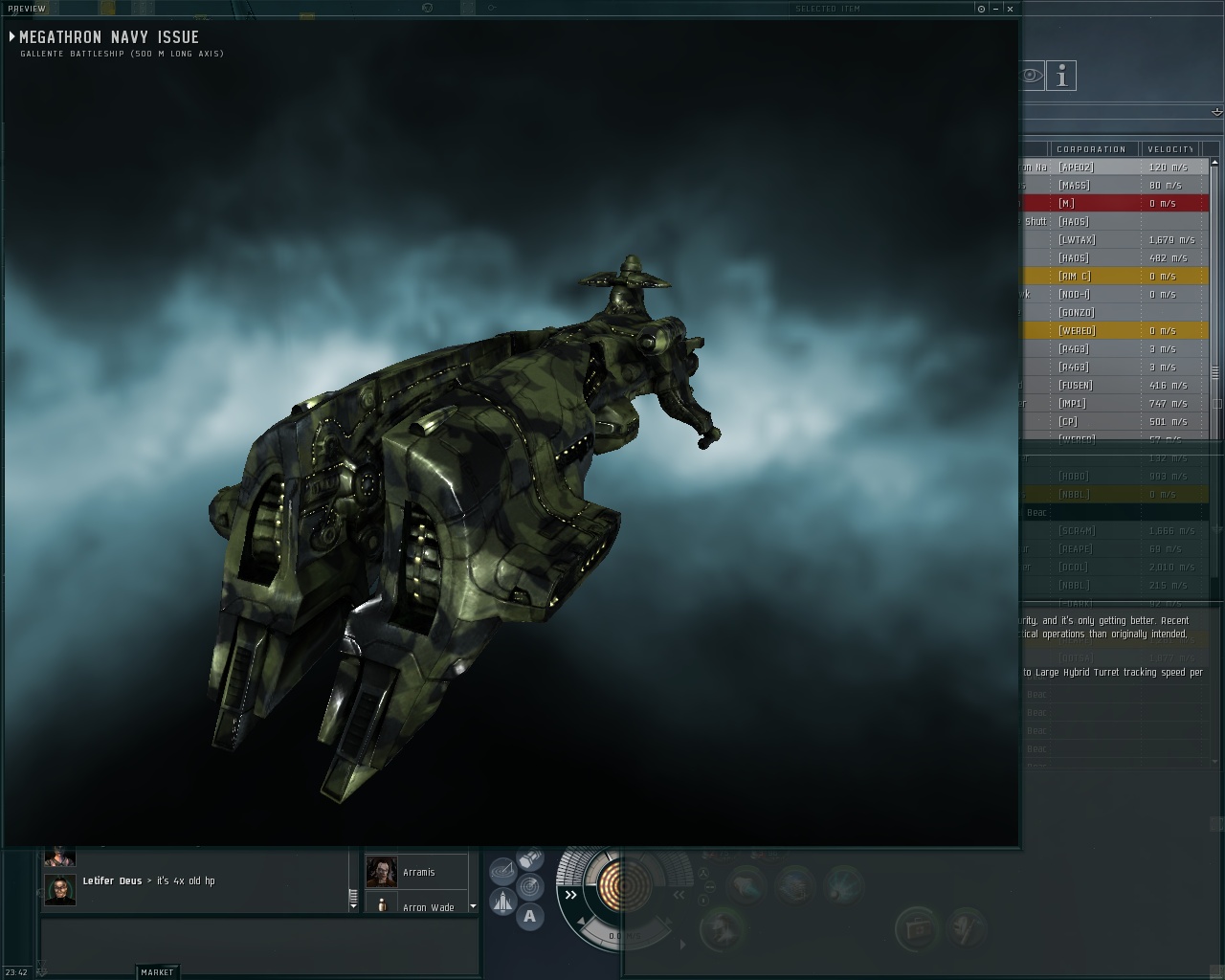Open the Market tab at the bottom
This screenshot has height=980, width=1225.
[158, 972]
